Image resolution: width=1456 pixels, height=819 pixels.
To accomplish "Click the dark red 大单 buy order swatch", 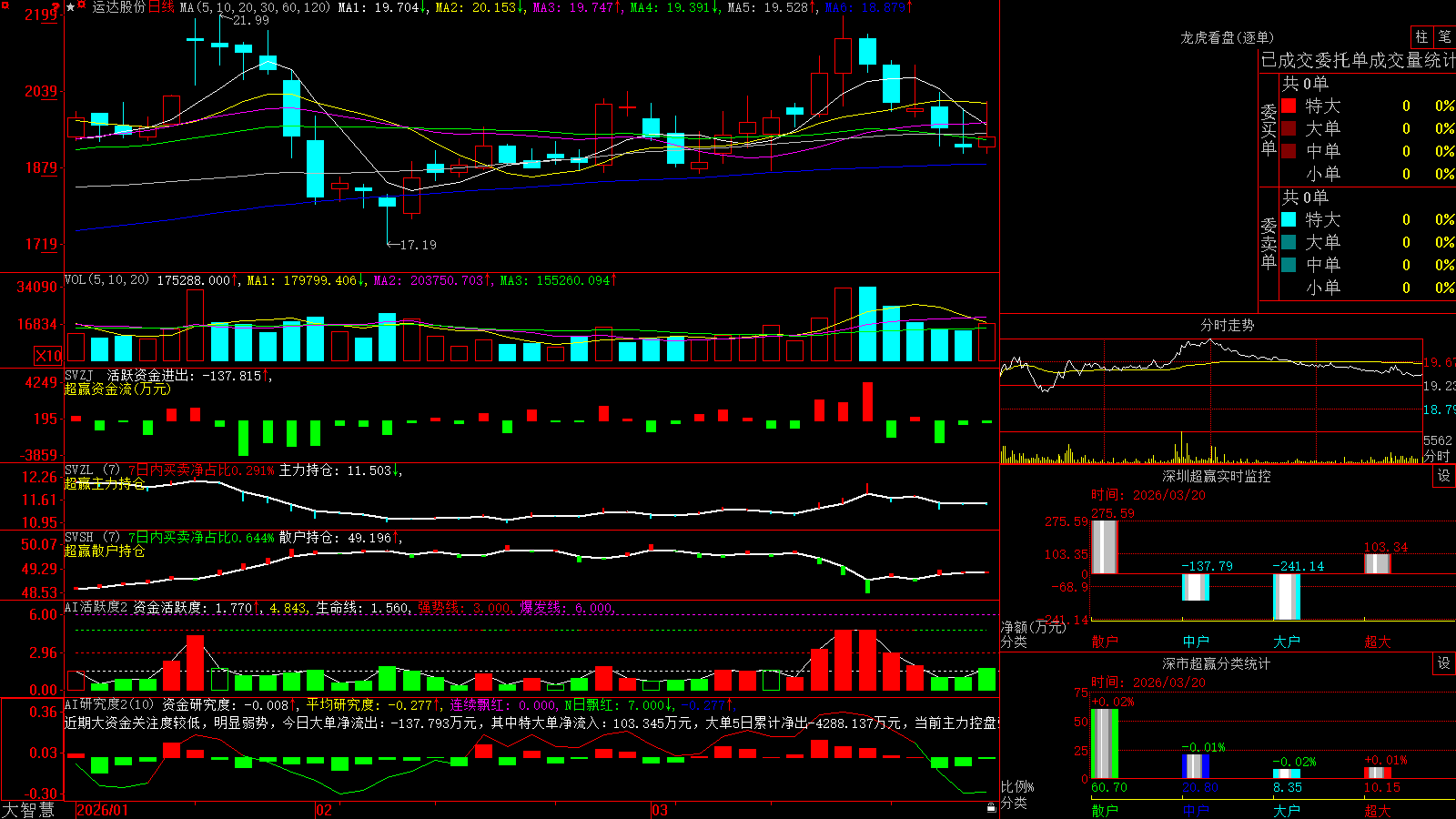I will point(1289,128).
